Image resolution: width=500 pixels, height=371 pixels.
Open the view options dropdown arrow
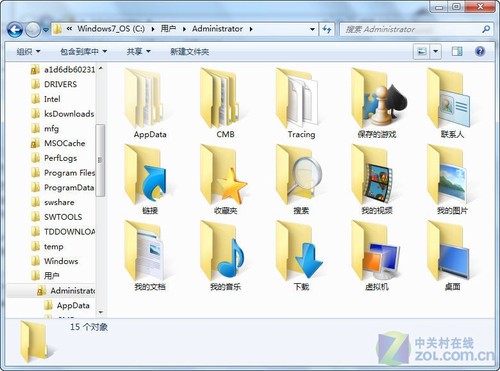(x=435, y=52)
